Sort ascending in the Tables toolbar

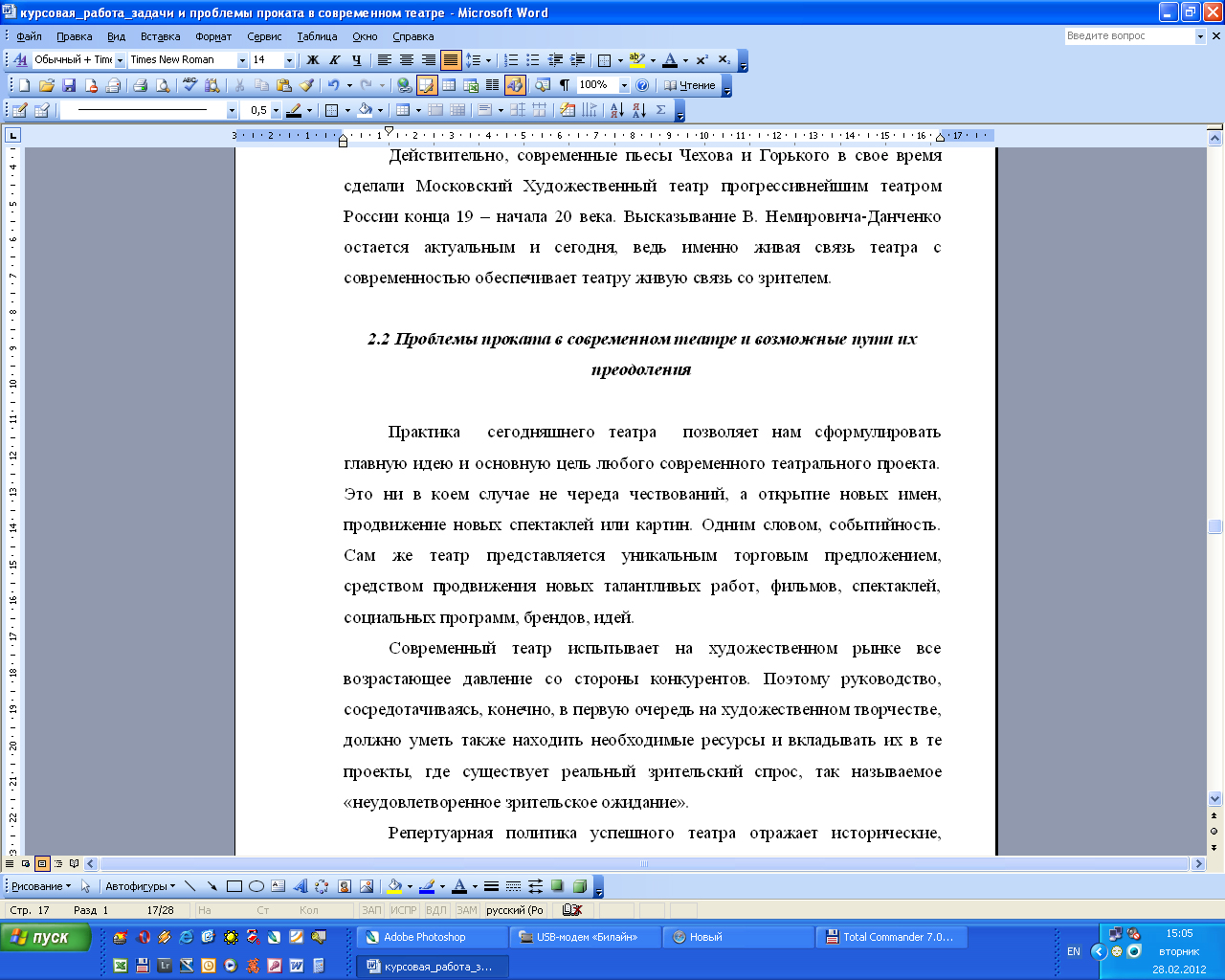pos(618,110)
